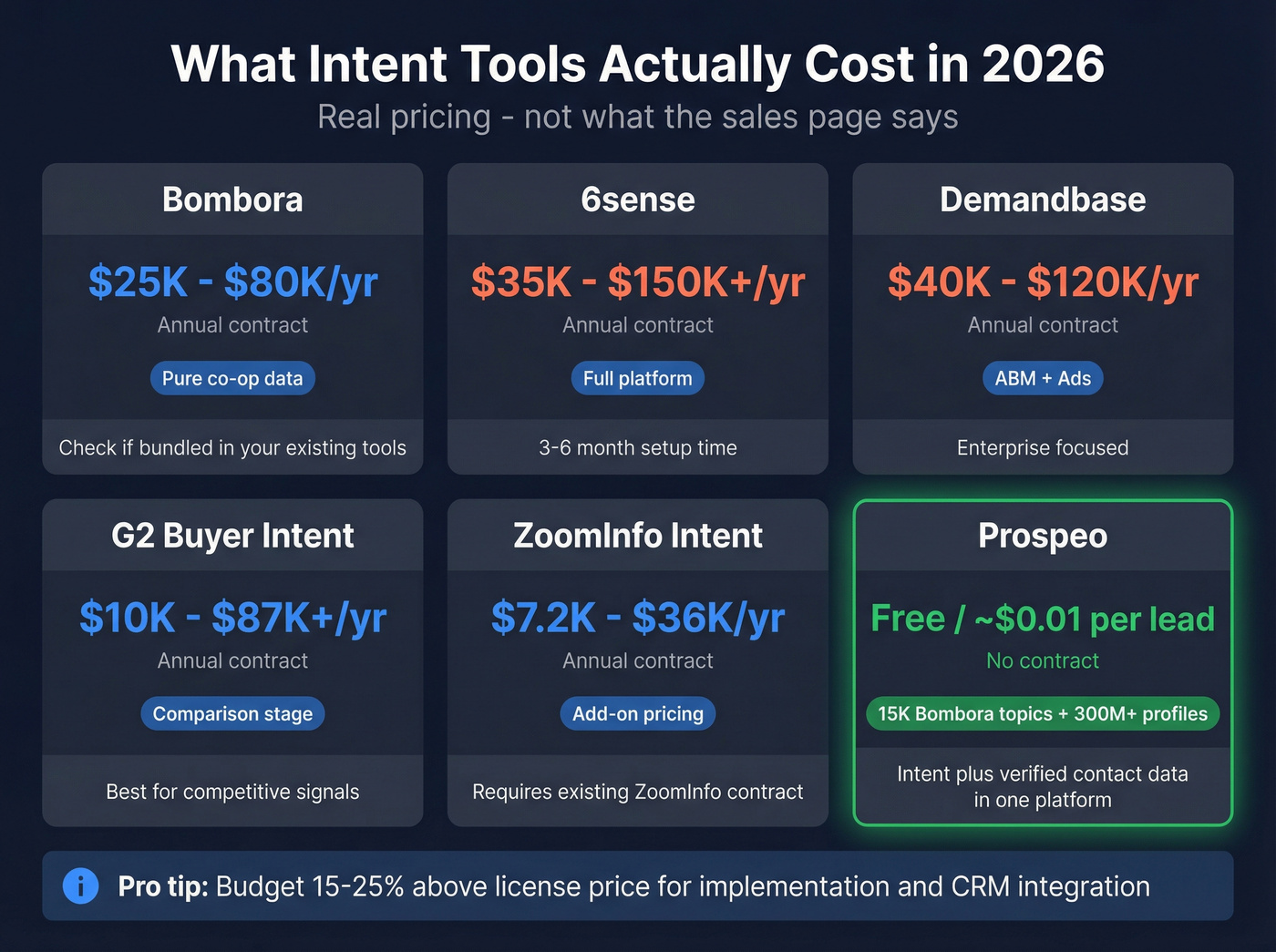Click the Demandbase header
Image resolution: width=1276 pixels, height=952 pixels.
pos(1042,199)
